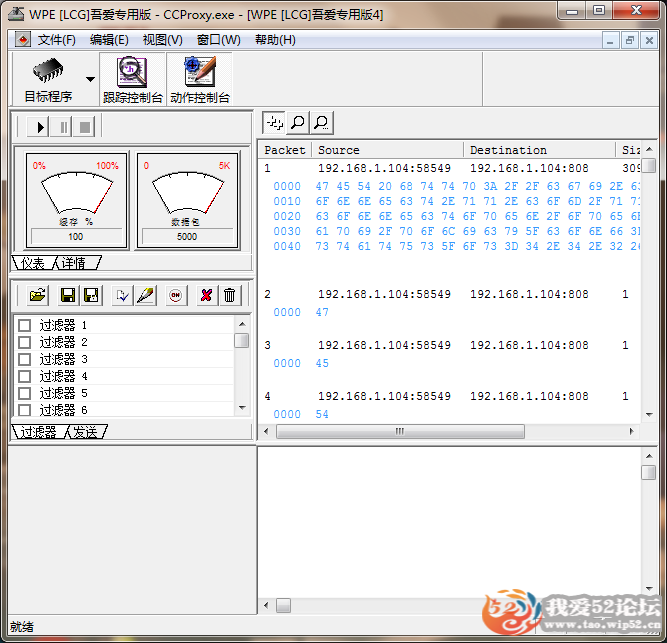
Task: Click the document icon in menu bar
Action: click(23, 40)
